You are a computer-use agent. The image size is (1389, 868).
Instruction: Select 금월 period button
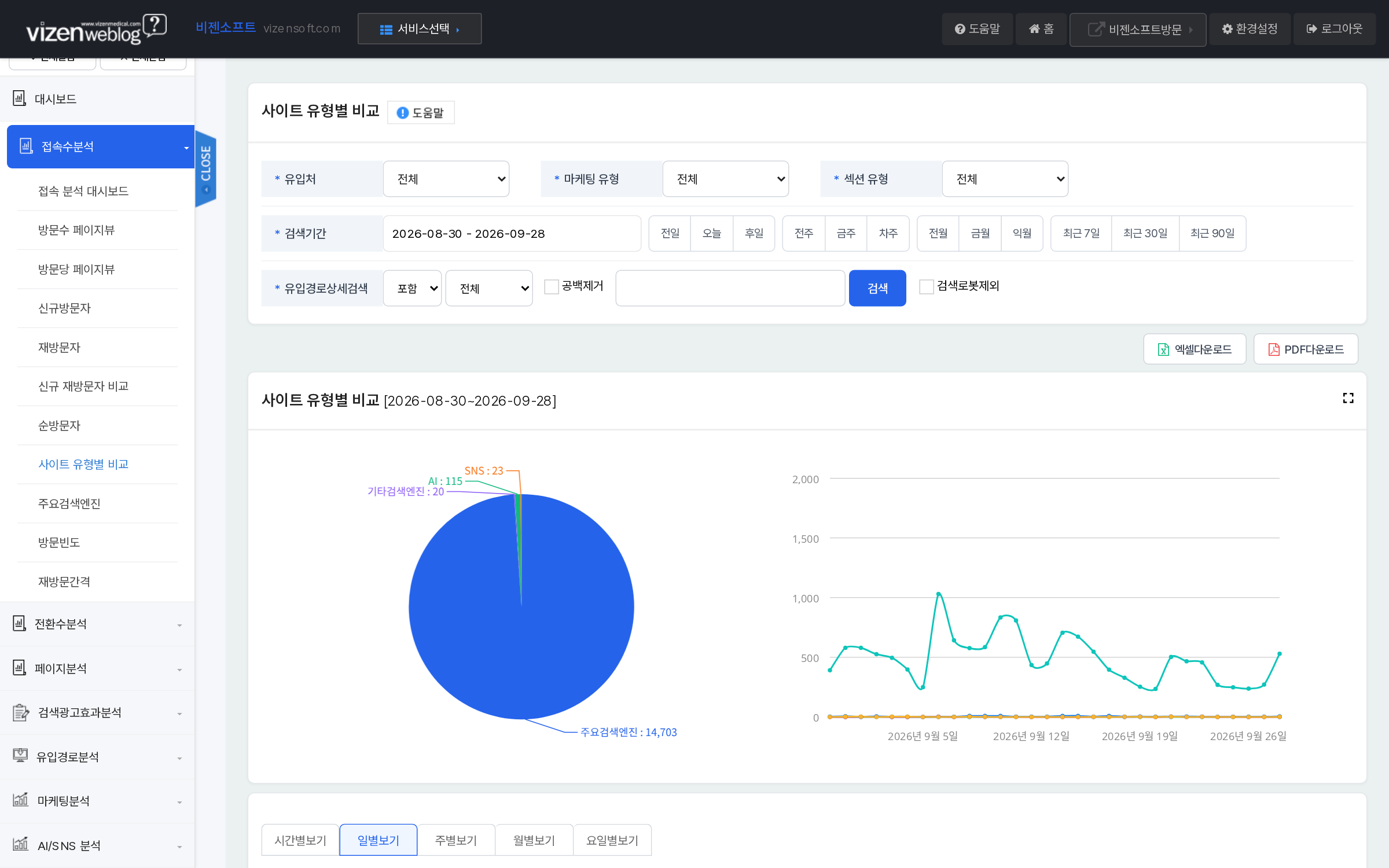(980, 233)
